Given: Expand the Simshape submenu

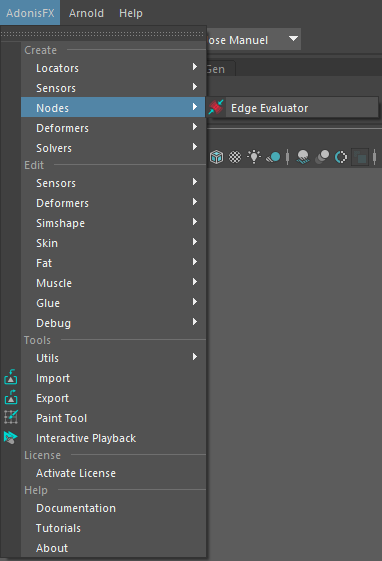Looking at the screenshot, I should [x=113, y=223].
